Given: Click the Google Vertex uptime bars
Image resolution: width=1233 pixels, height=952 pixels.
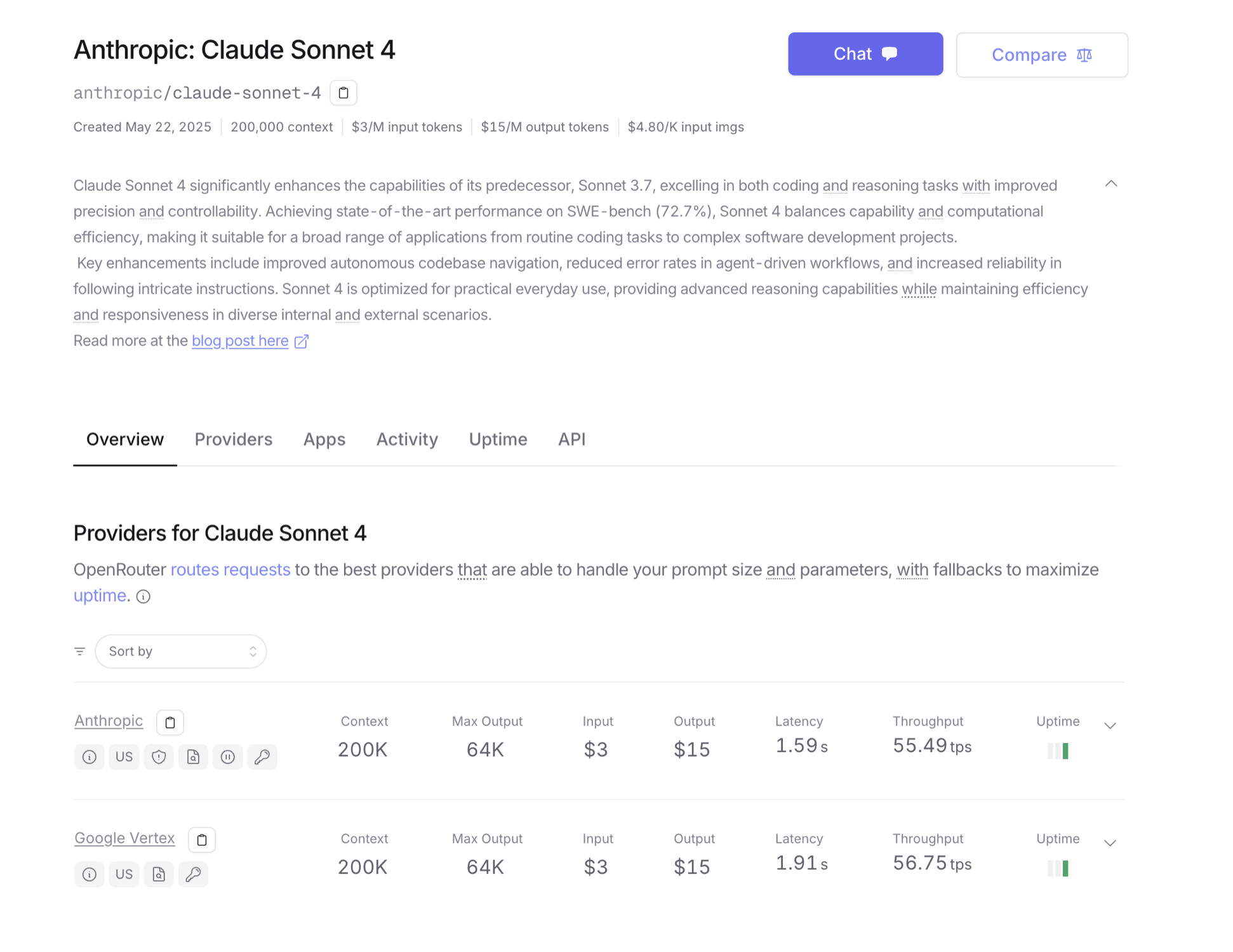Looking at the screenshot, I should point(1058,869).
